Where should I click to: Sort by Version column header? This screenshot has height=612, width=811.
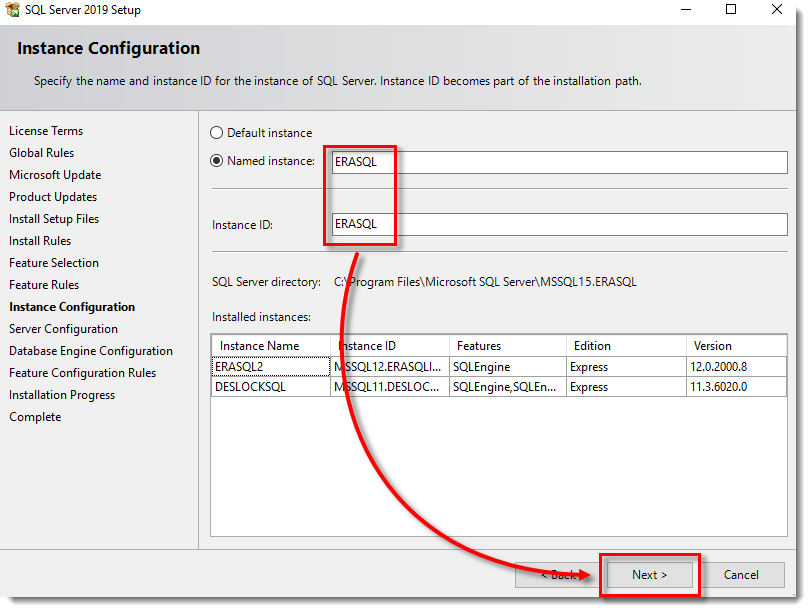(737, 346)
